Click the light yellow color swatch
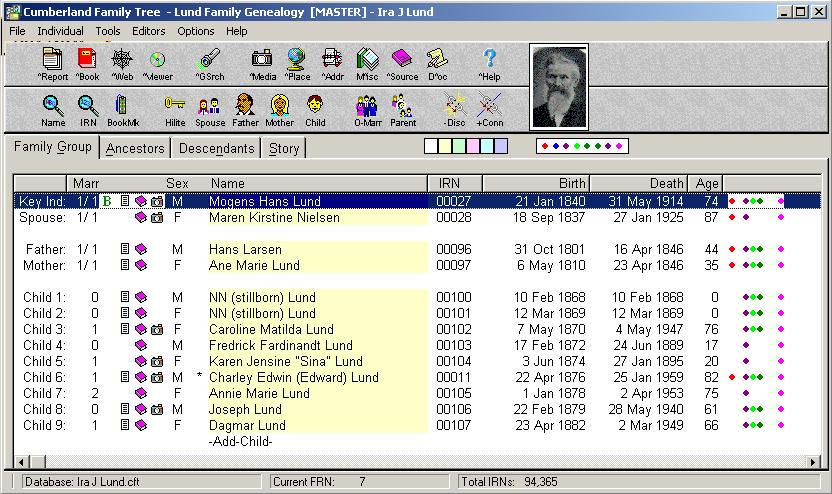The image size is (832, 494). [x=445, y=147]
